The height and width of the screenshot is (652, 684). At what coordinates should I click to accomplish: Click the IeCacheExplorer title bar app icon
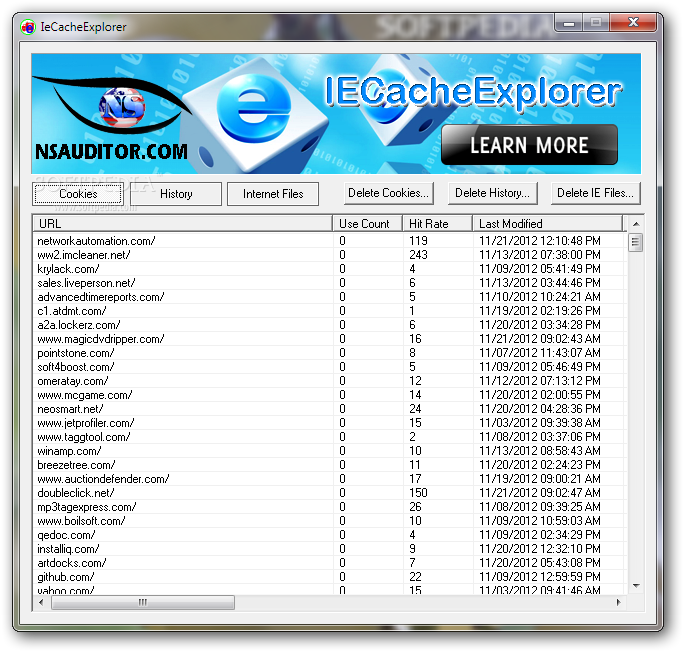(27, 27)
